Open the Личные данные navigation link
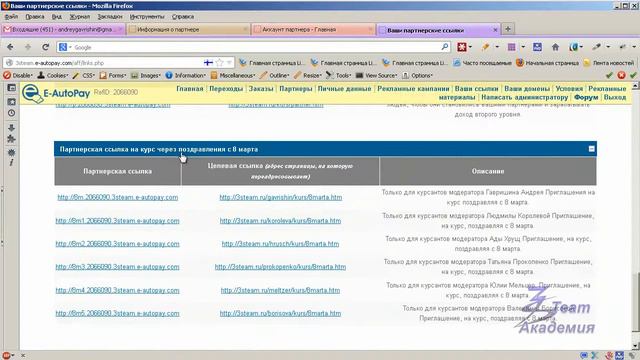This screenshot has height=360, width=640. point(344,89)
